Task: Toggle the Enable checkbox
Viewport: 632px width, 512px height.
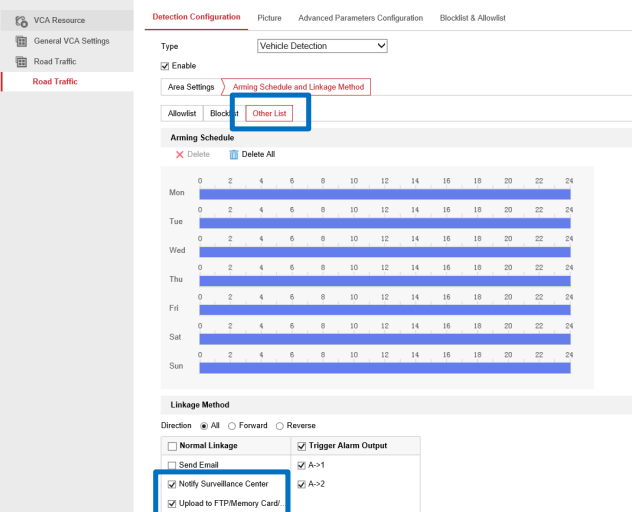Action: pos(166,66)
